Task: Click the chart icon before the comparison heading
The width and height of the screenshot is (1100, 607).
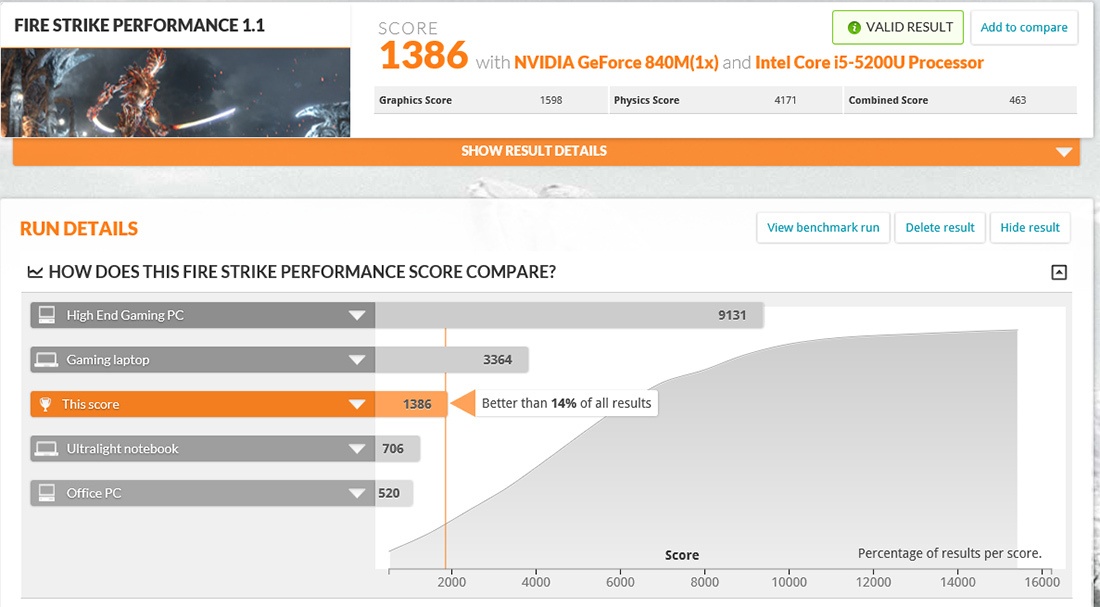Action: pyautogui.click(x=34, y=272)
